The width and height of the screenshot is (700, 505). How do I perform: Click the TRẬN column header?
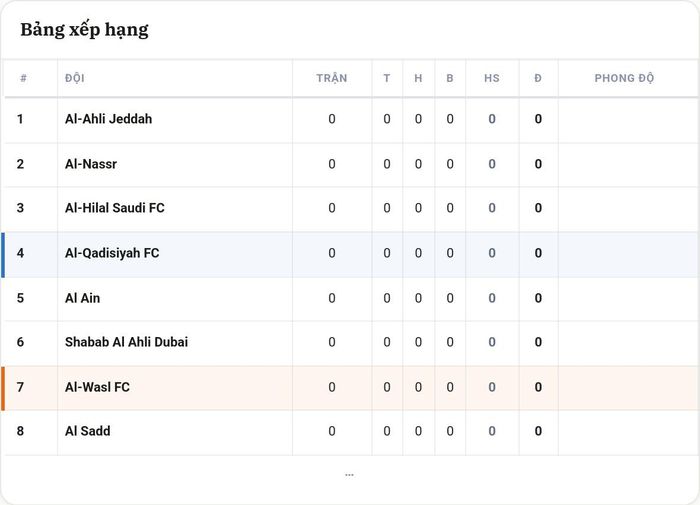click(x=332, y=78)
